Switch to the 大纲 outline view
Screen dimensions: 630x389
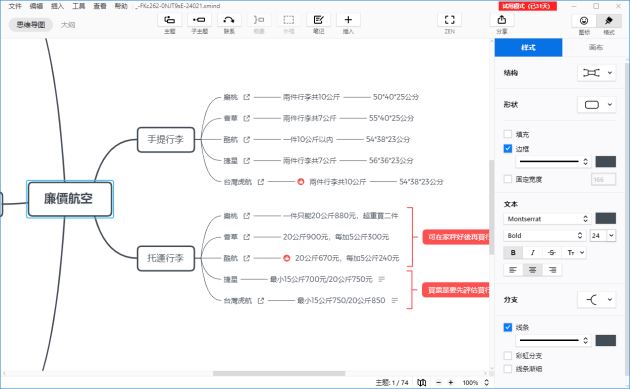[68, 25]
